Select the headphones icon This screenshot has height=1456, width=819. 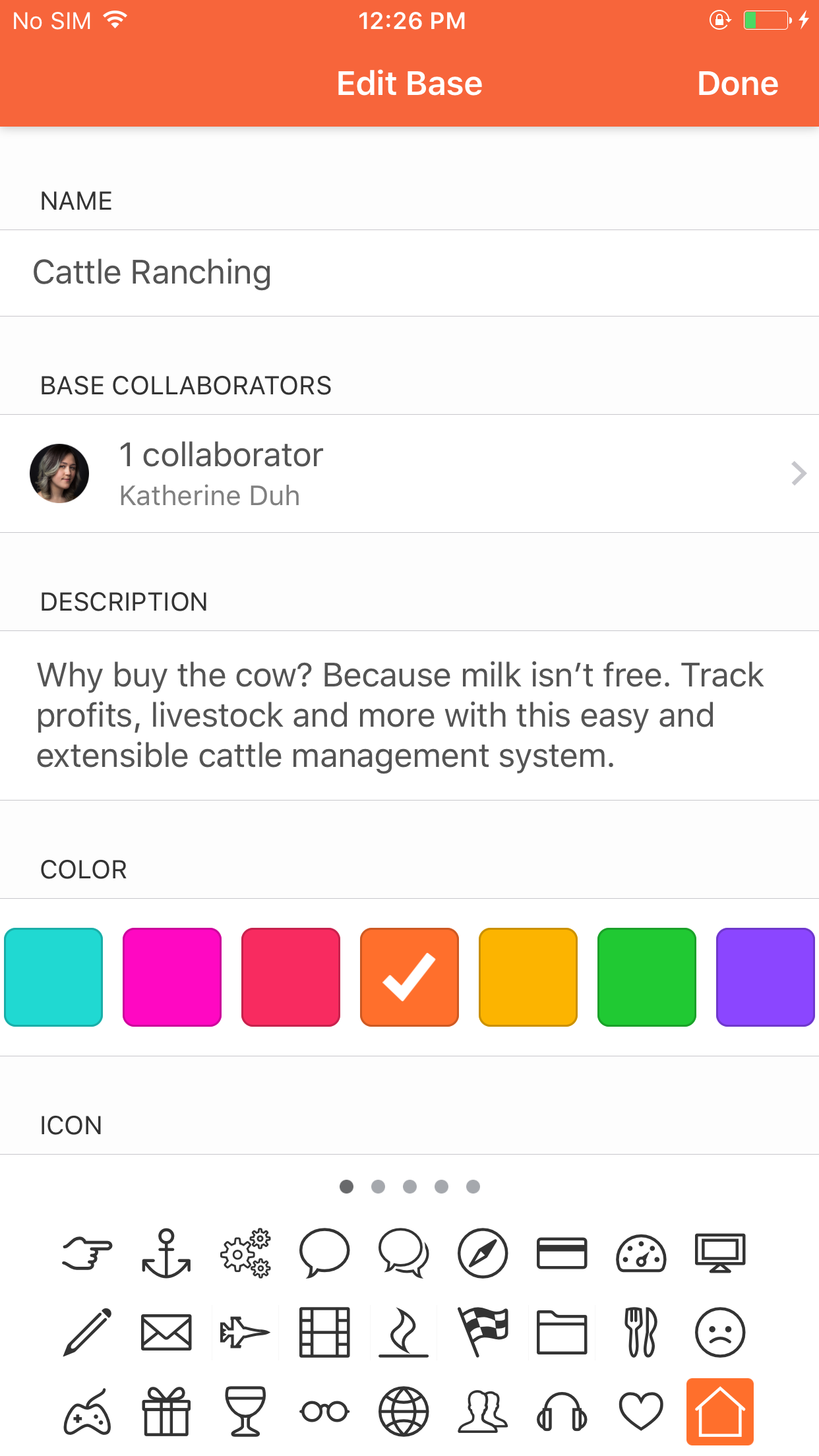tap(561, 1410)
